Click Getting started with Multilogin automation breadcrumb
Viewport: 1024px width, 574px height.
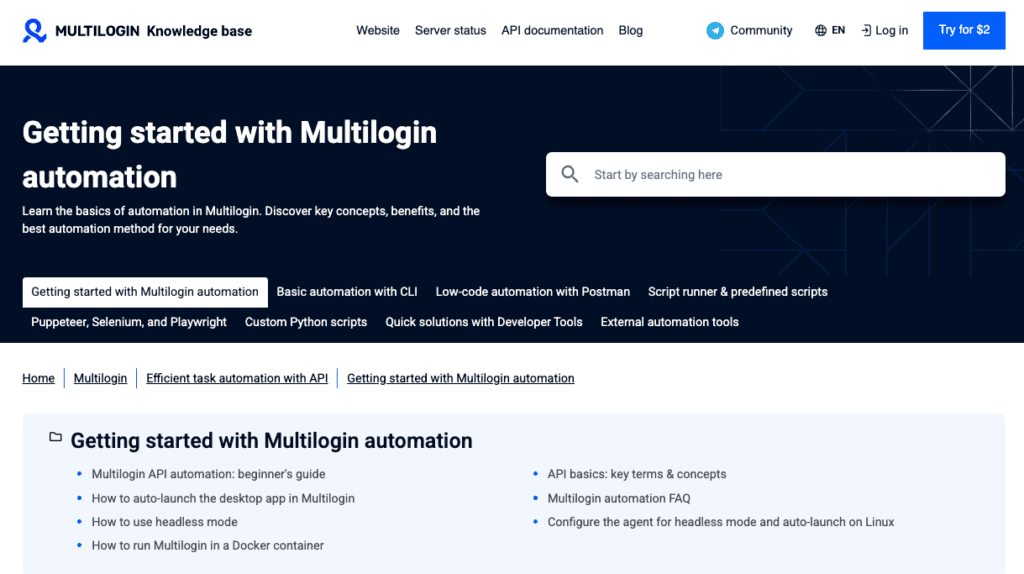(x=460, y=378)
